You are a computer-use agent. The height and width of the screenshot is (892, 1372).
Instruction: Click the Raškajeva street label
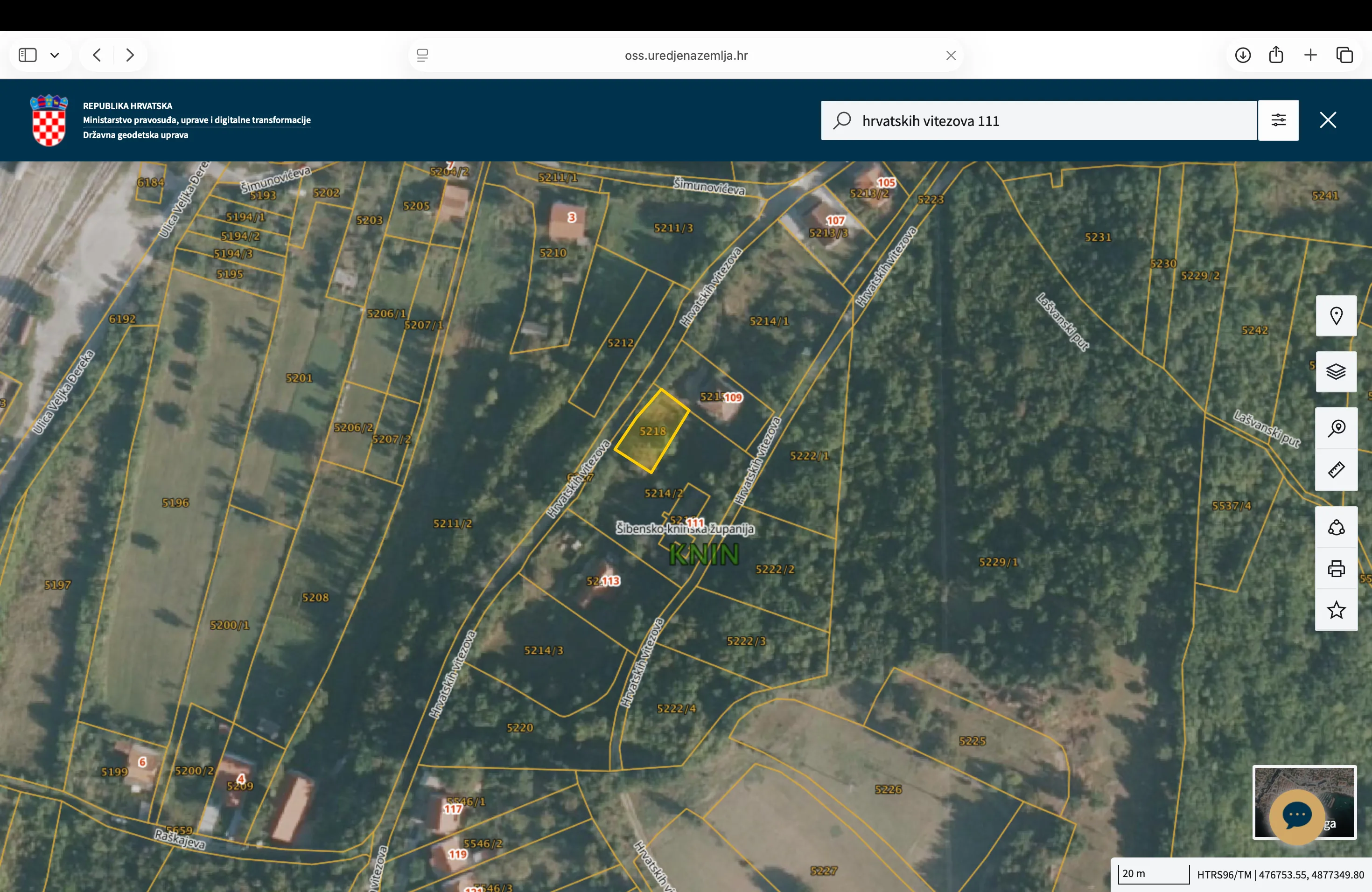tap(180, 840)
